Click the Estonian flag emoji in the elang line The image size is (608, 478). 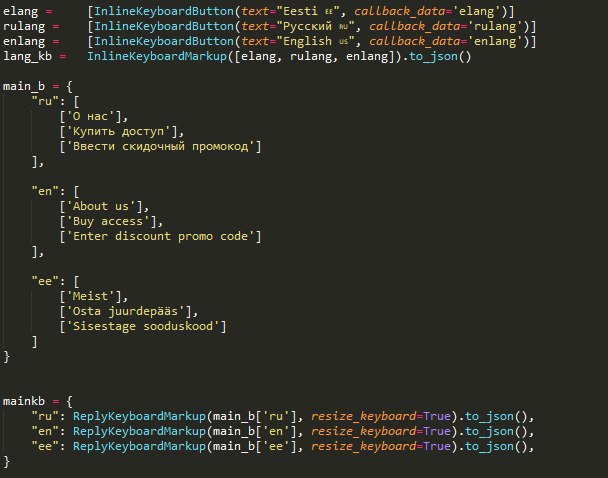coord(329,12)
